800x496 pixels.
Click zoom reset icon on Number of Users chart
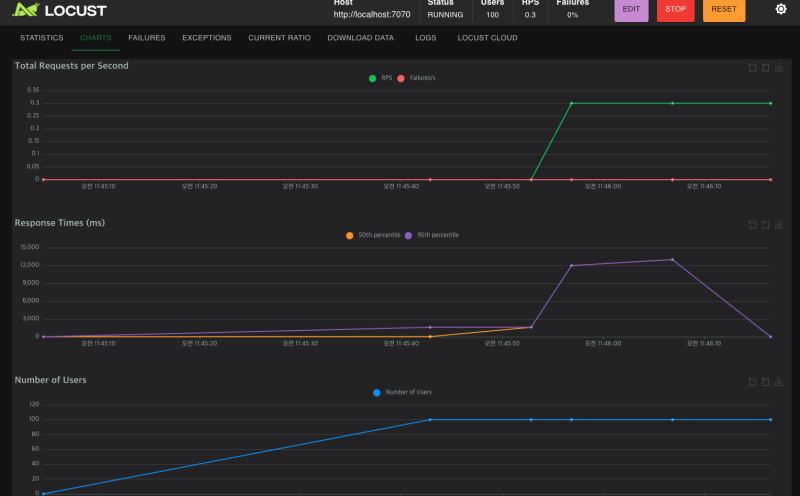coord(765,382)
